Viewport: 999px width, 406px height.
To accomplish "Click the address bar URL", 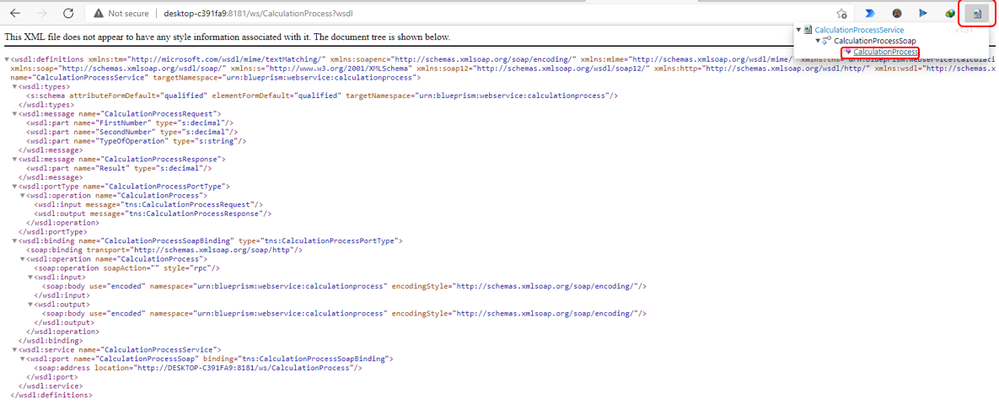I will click(x=259, y=13).
